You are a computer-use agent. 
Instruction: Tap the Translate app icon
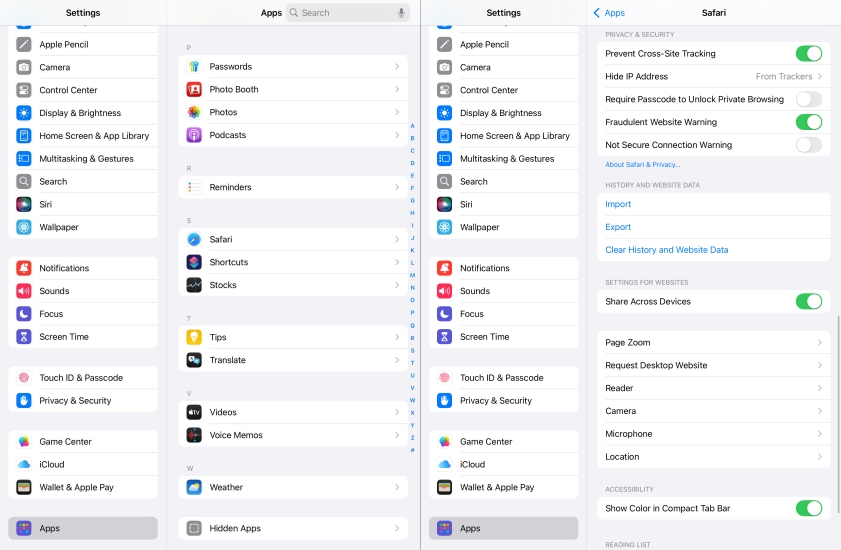[x=194, y=360]
